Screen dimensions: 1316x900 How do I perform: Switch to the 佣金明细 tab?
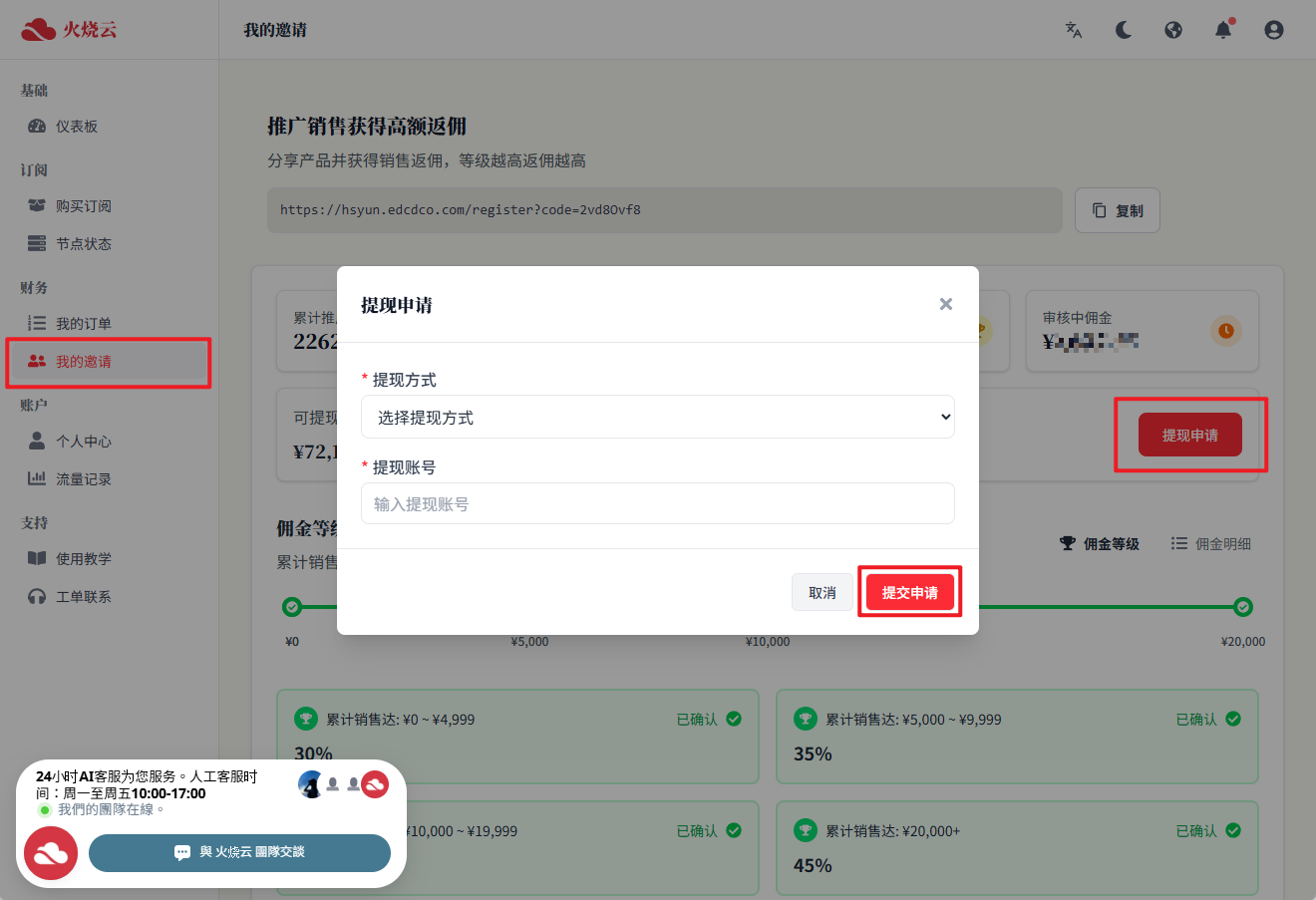1211,544
